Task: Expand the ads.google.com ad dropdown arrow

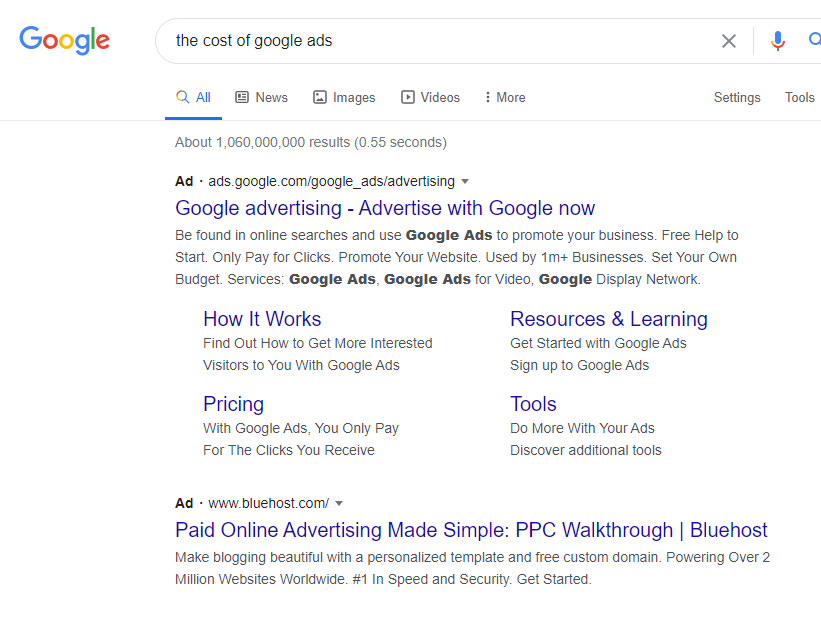Action: pos(465,182)
